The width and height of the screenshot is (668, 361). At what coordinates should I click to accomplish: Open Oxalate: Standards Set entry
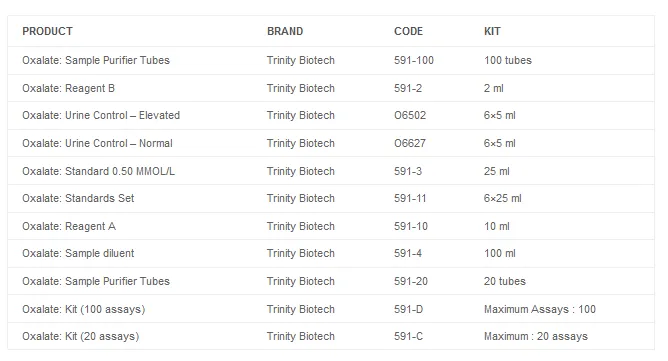[x=78, y=198]
